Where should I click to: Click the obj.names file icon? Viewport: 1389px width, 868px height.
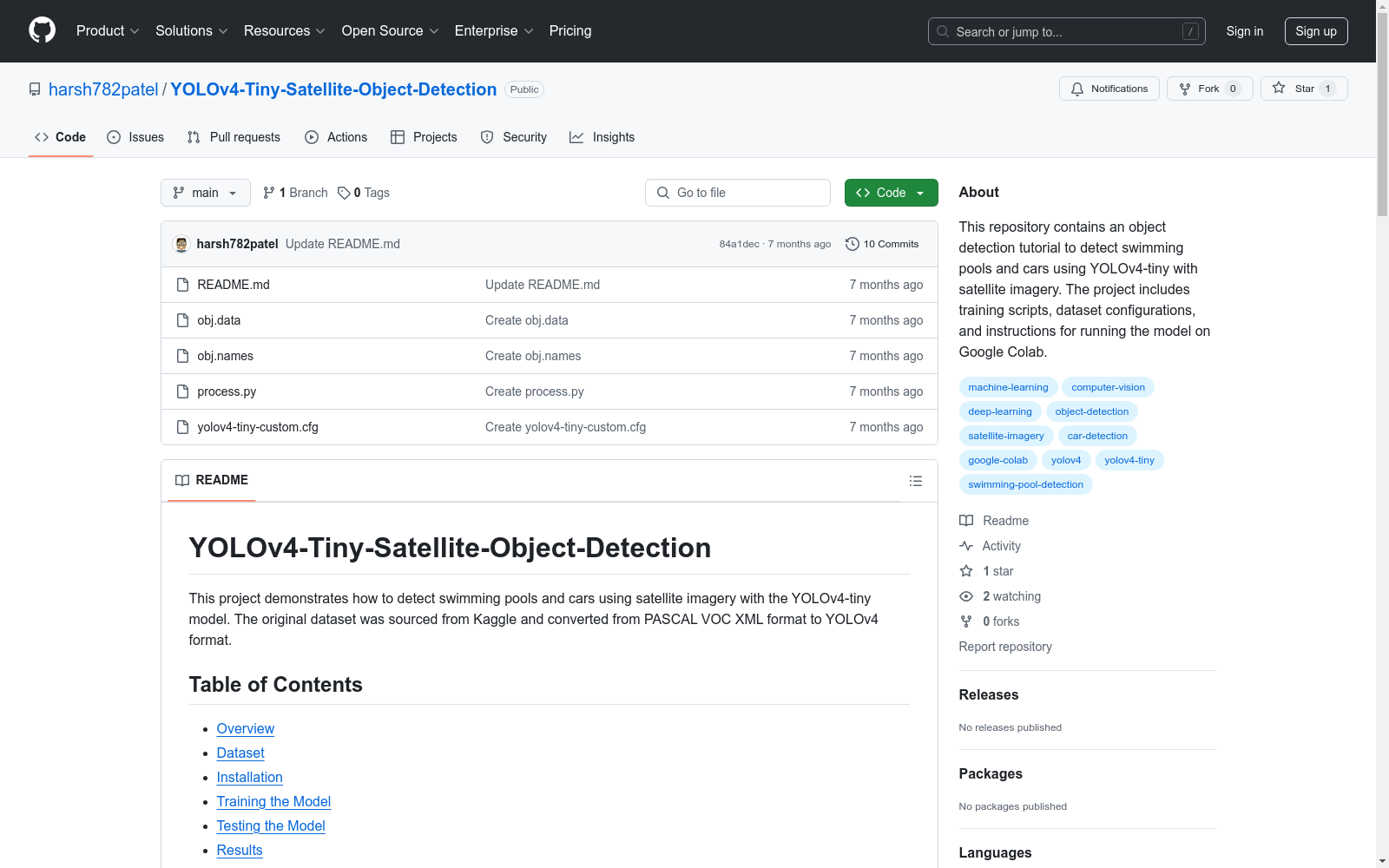coord(182,356)
